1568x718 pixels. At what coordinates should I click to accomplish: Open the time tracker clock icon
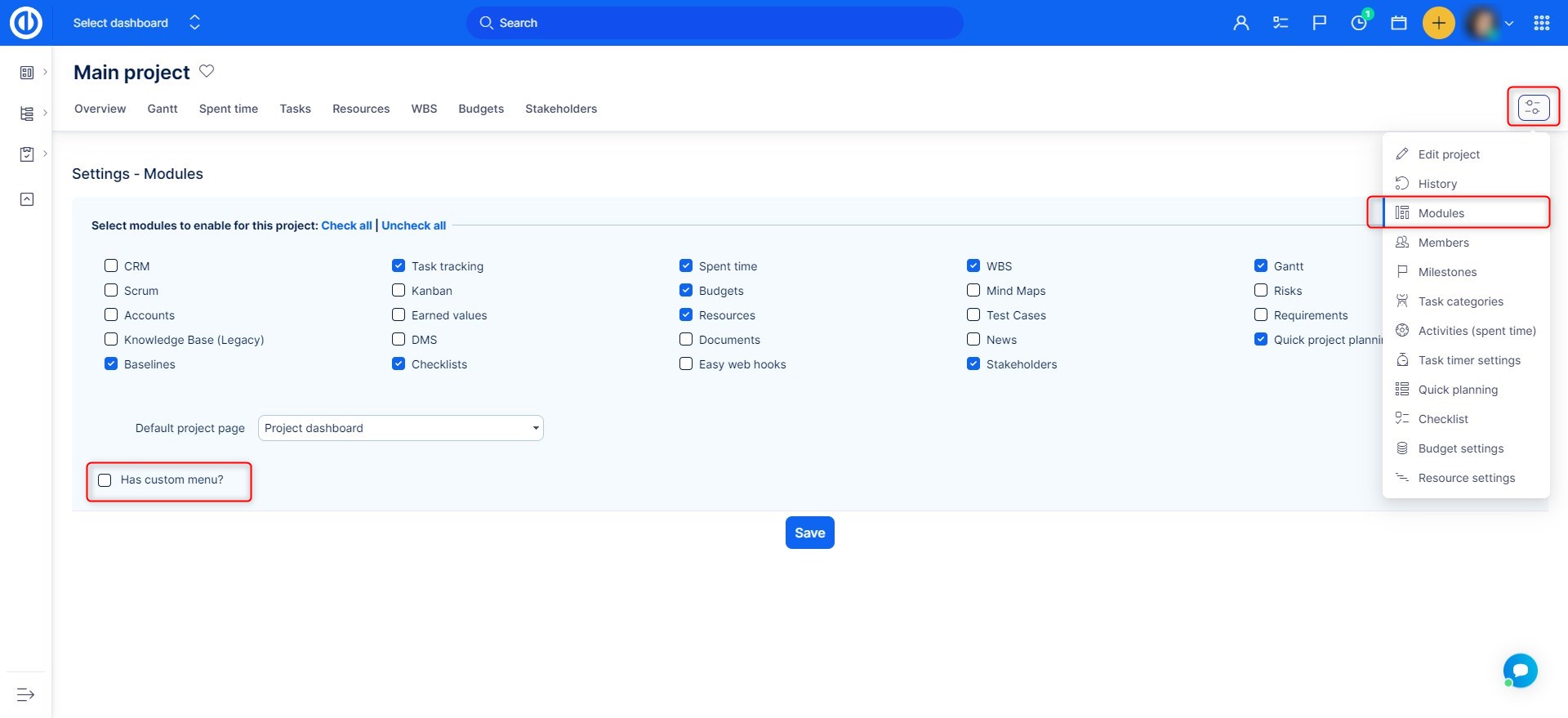click(1359, 23)
